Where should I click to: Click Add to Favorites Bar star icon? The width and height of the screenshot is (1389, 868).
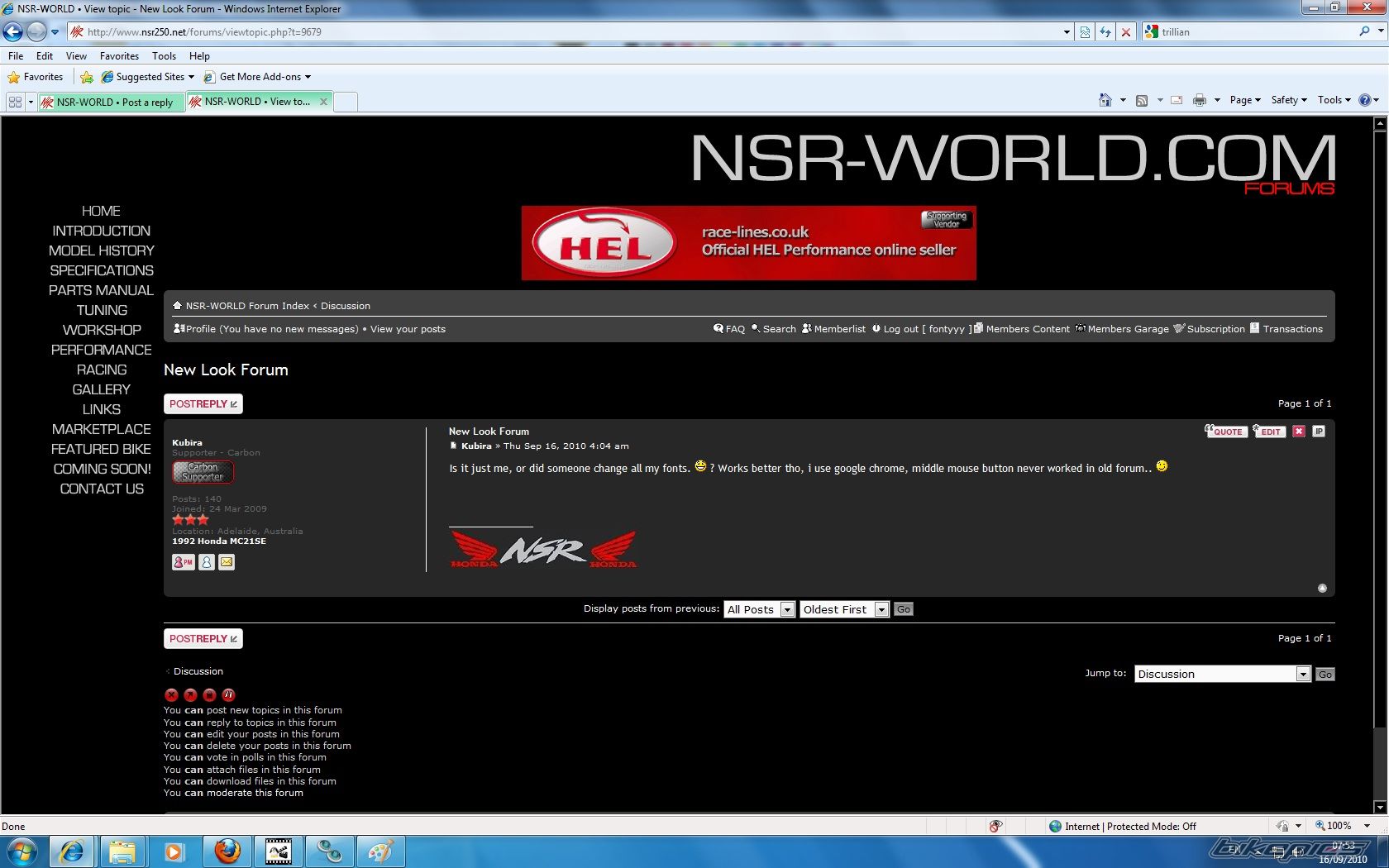(86, 77)
